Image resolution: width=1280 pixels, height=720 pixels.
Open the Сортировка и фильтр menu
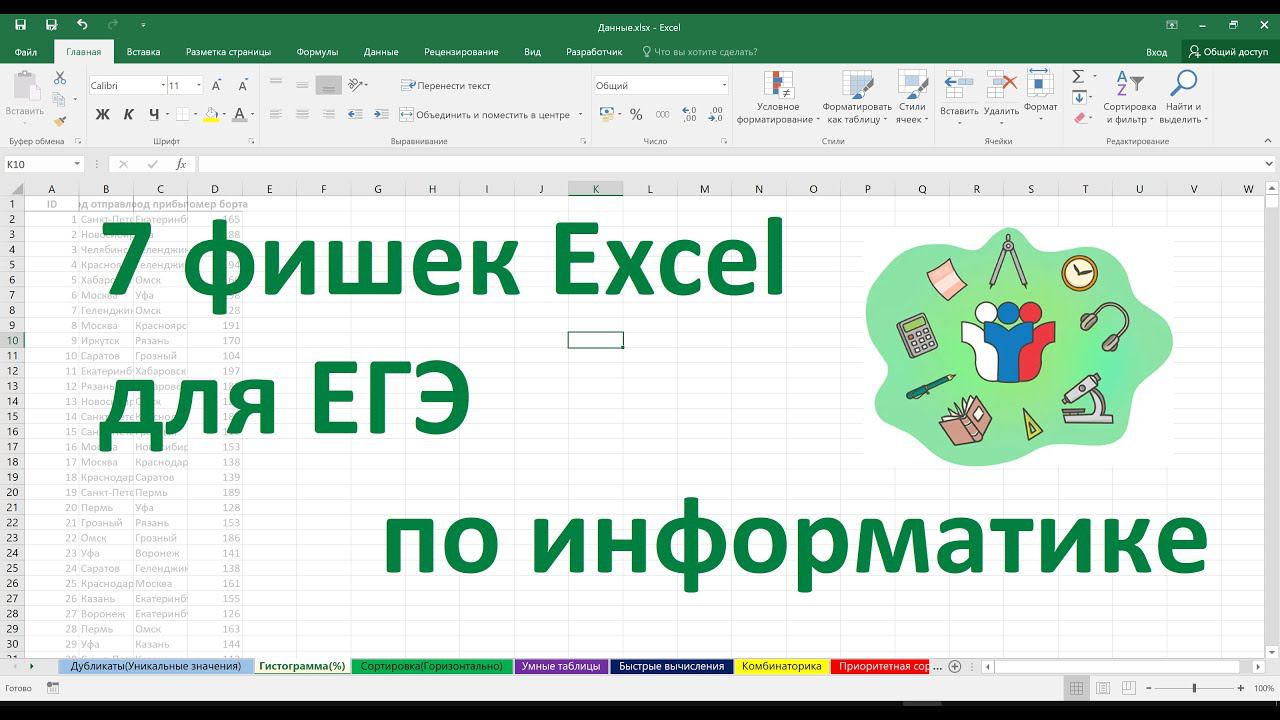click(x=1130, y=98)
